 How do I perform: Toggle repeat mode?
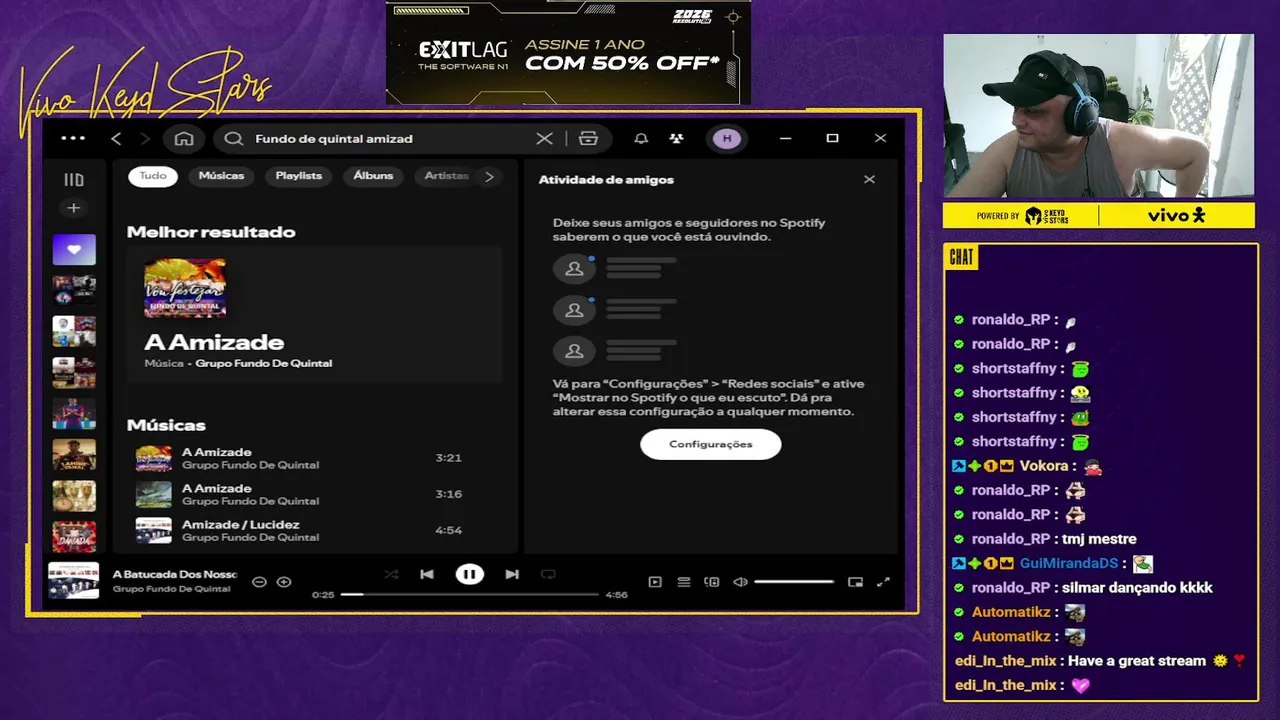point(548,574)
